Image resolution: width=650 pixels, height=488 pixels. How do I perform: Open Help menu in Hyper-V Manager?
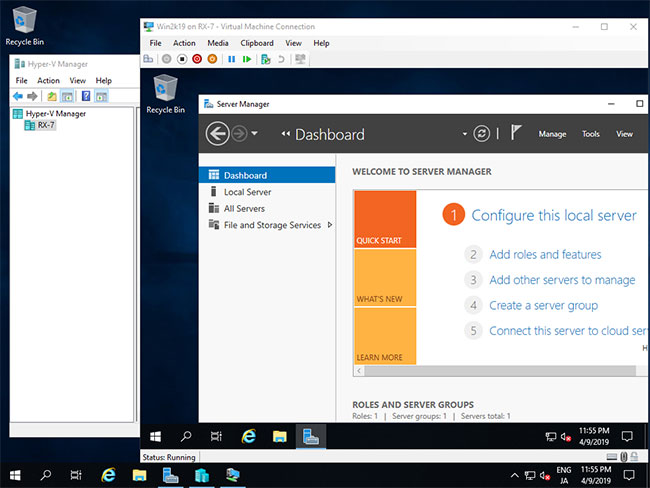pyautogui.click(x=104, y=80)
